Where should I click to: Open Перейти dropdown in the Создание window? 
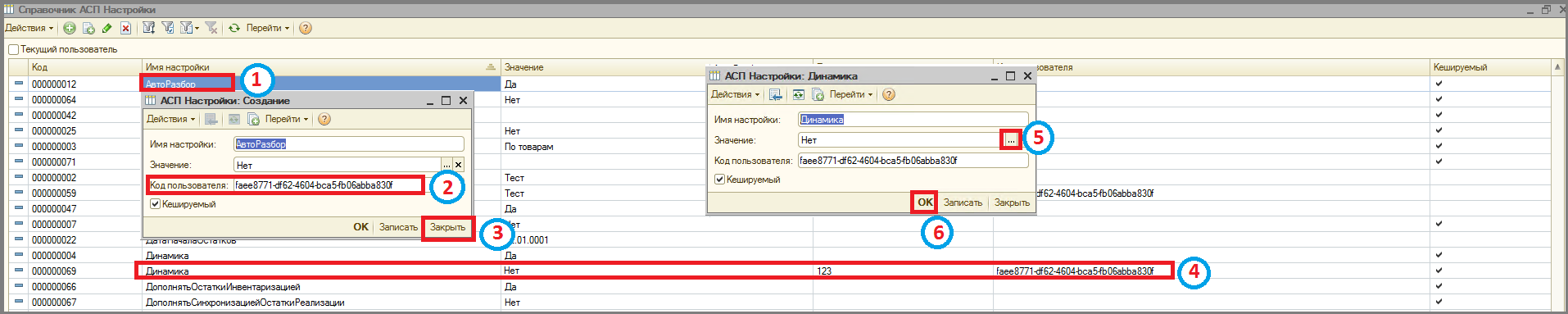click(x=287, y=119)
